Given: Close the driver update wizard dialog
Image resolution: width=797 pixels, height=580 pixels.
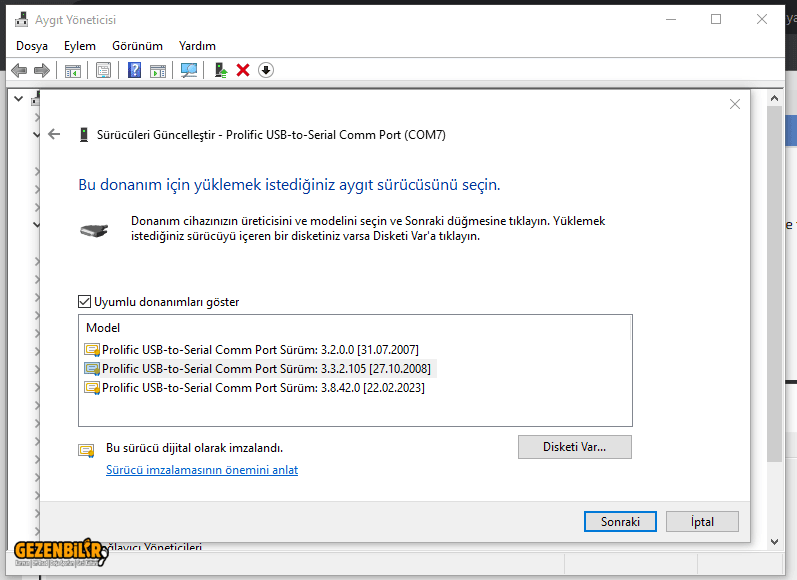Looking at the screenshot, I should (734, 104).
